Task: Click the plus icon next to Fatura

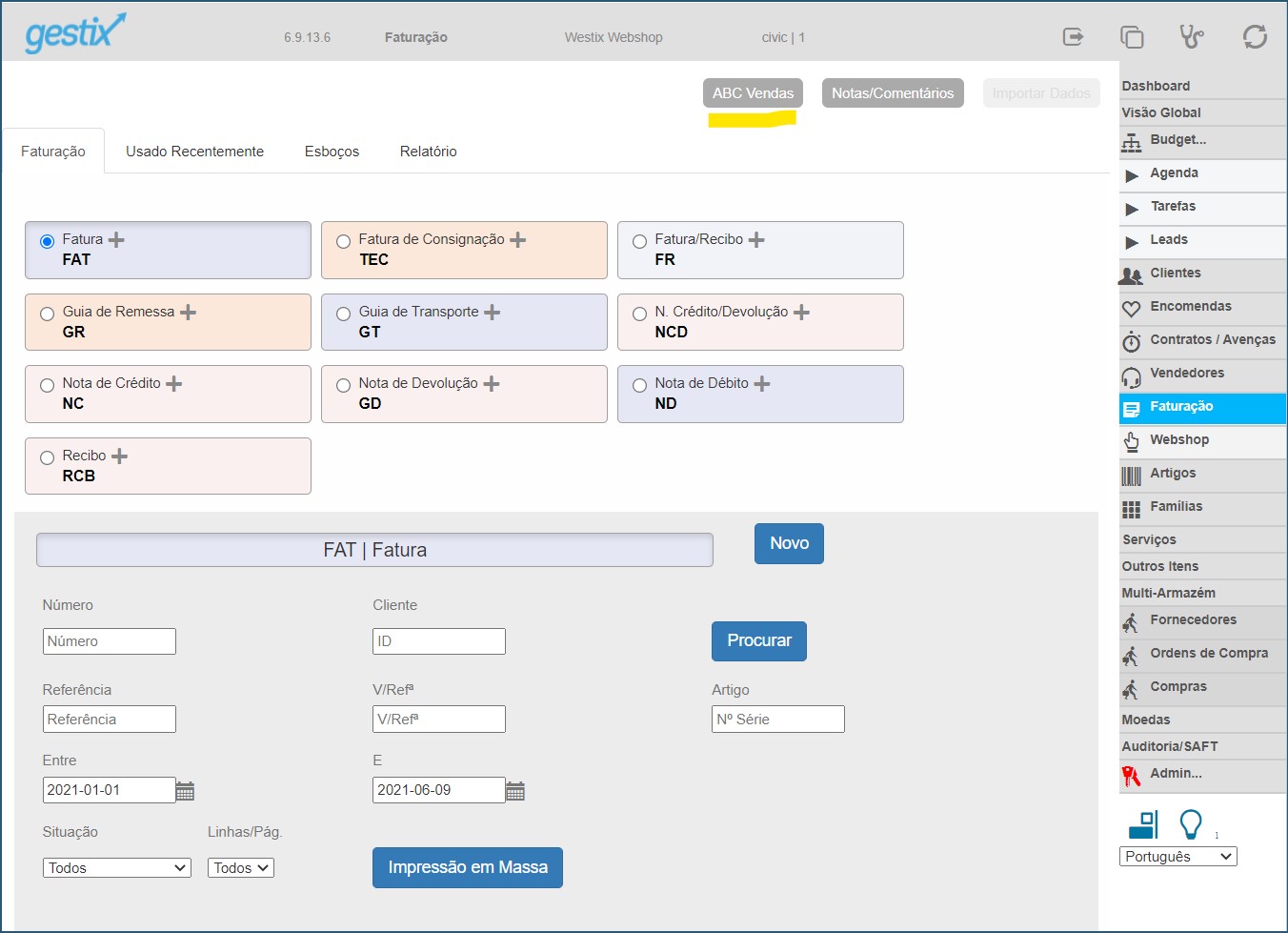Action: tap(116, 239)
